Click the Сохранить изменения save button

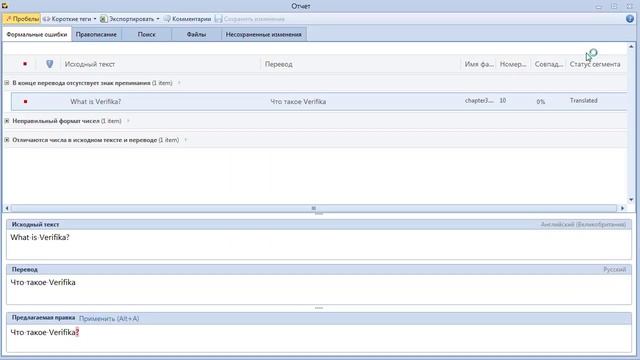(x=250, y=19)
